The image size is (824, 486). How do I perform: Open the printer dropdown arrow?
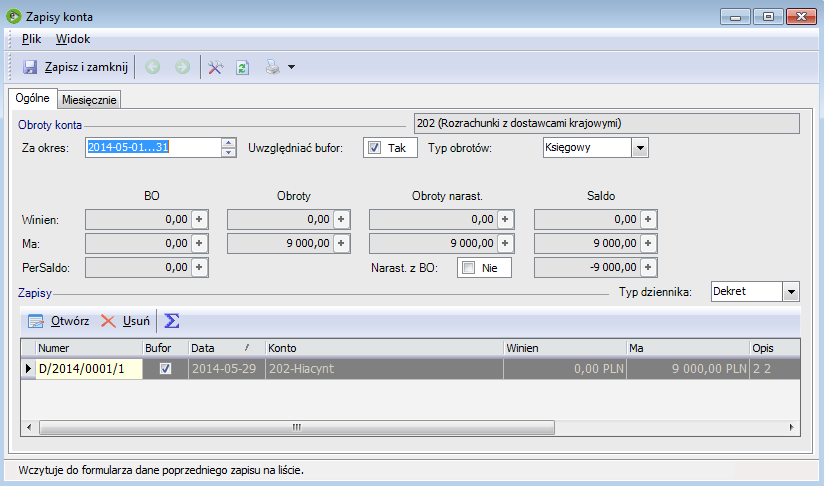(291, 67)
